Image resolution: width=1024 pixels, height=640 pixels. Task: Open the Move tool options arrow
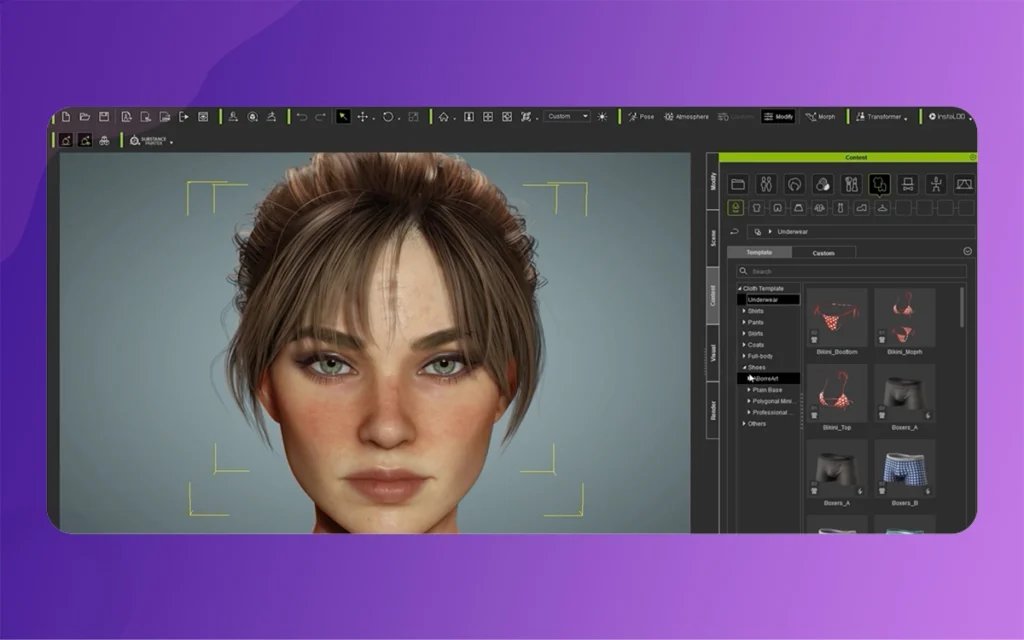[373, 119]
